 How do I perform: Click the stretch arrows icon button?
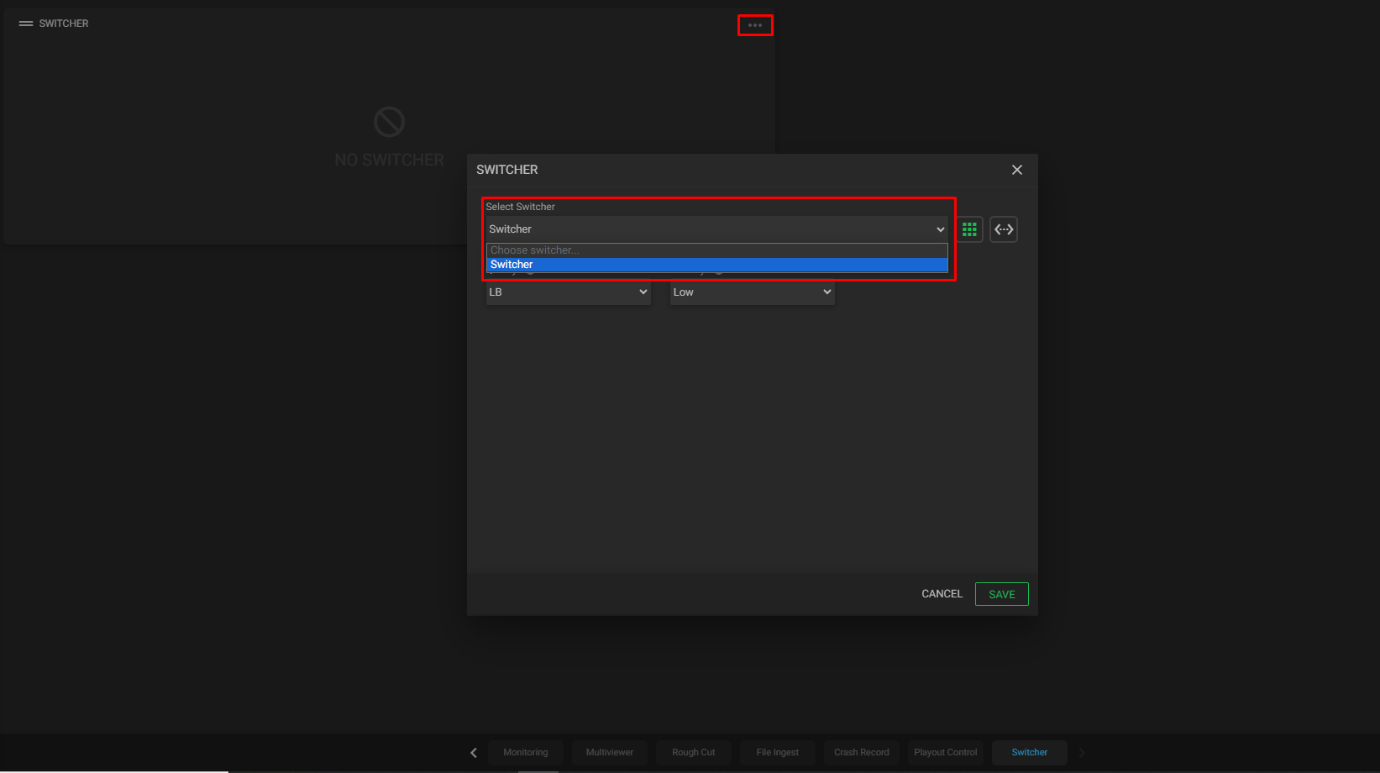coord(1003,229)
